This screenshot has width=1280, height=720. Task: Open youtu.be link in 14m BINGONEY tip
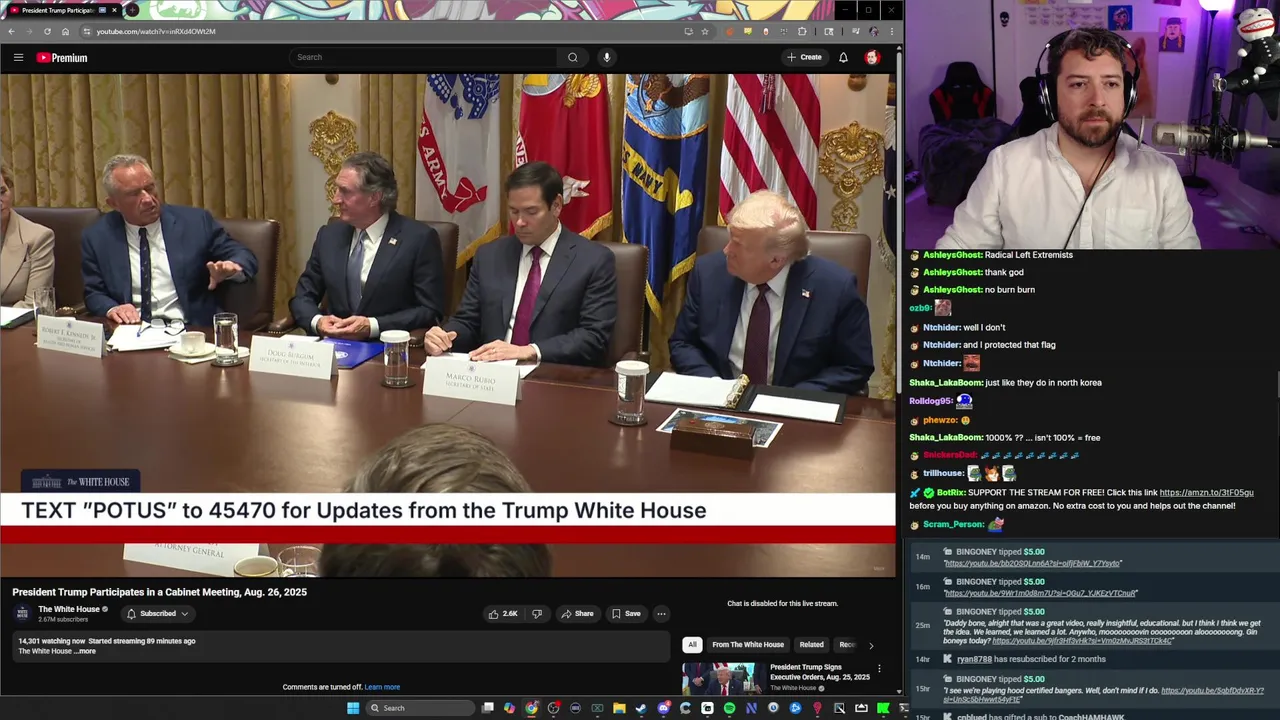pyautogui.click(x=1033, y=564)
